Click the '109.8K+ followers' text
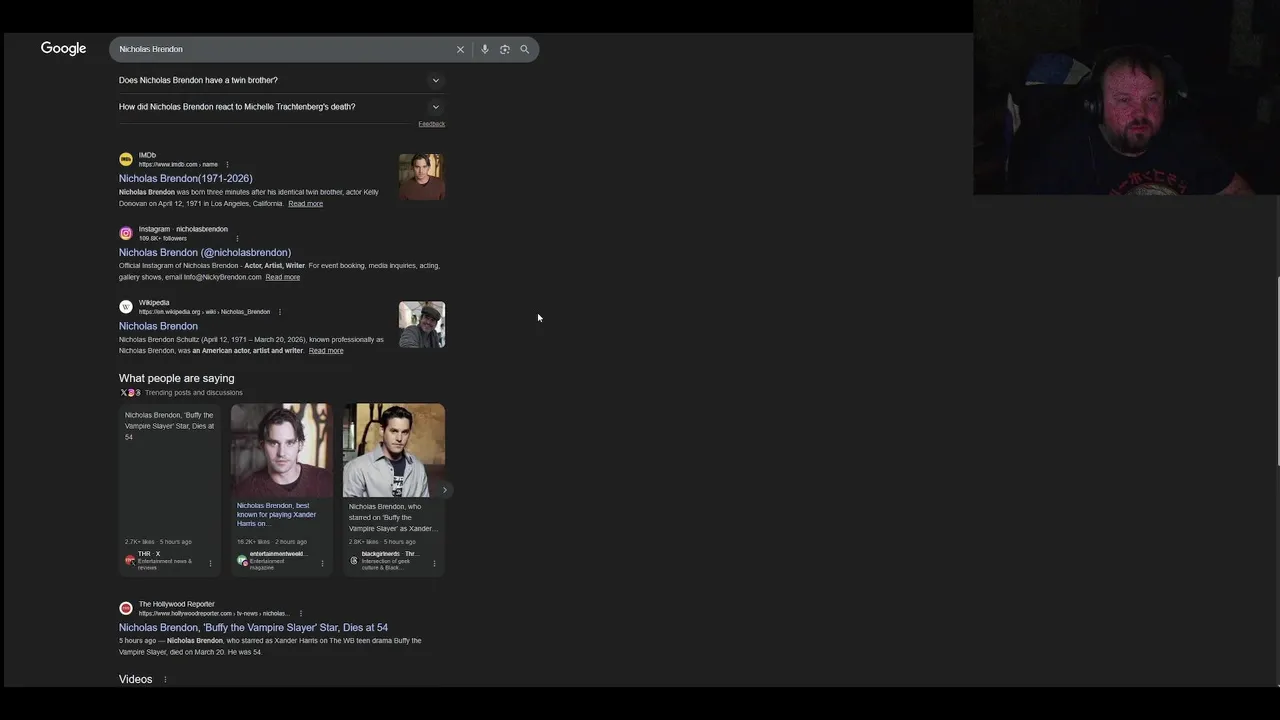 (x=163, y=239)
